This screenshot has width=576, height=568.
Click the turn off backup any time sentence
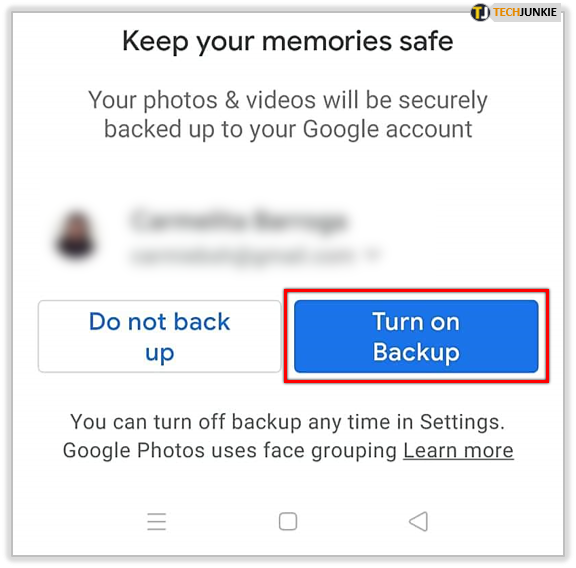point(288,422)
